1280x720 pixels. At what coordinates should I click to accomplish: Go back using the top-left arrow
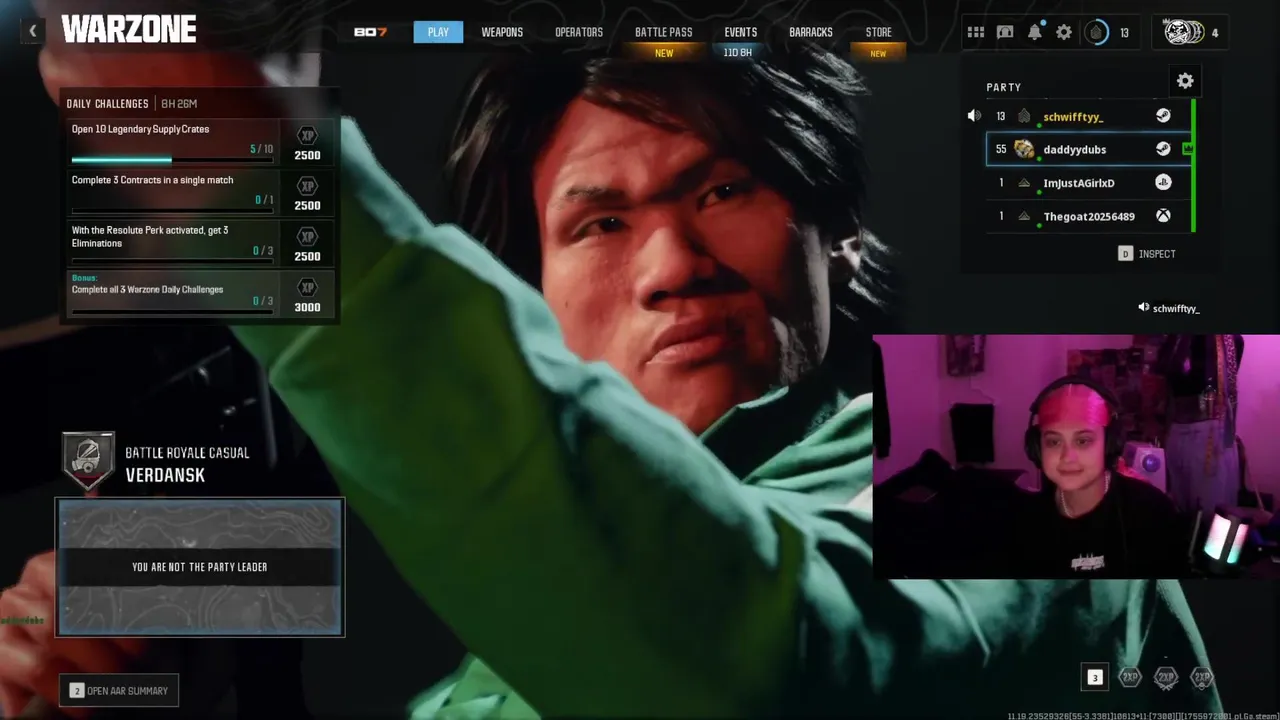[x=32, y=31]
